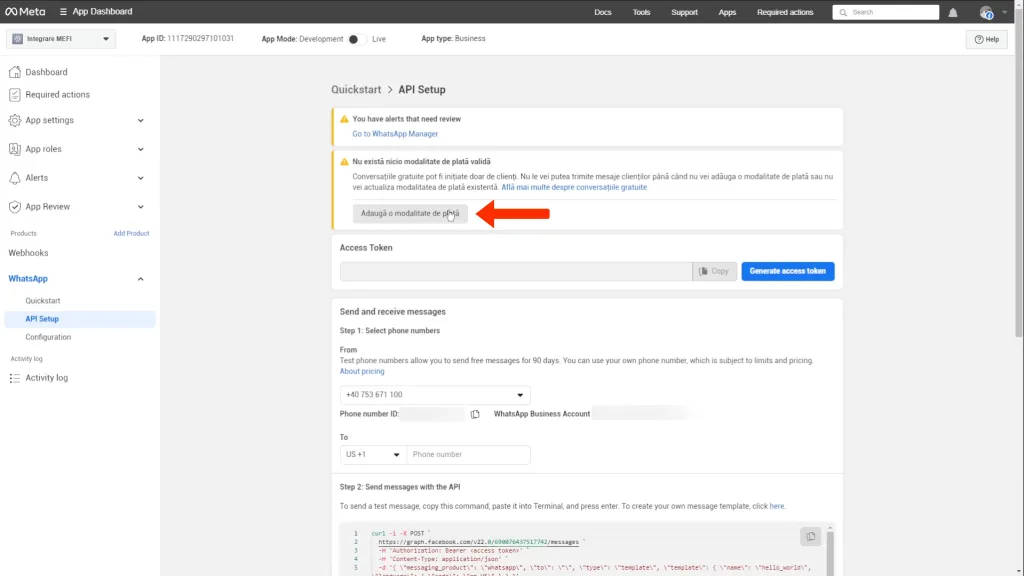Open the profile dropdown arrow in header

click(x=1004, y=12)
